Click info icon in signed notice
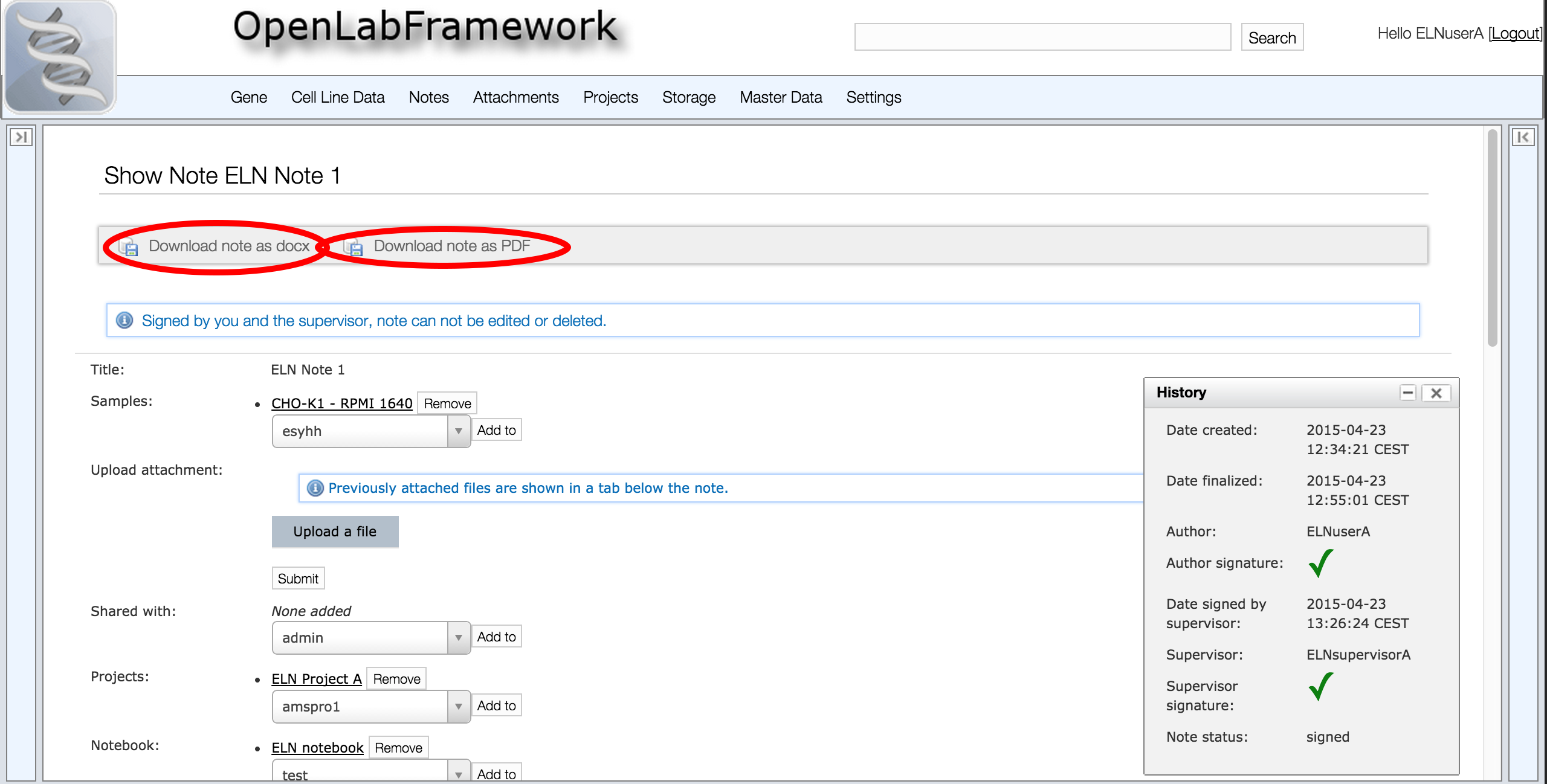The image size is (1547, 784). pos(124,320)
